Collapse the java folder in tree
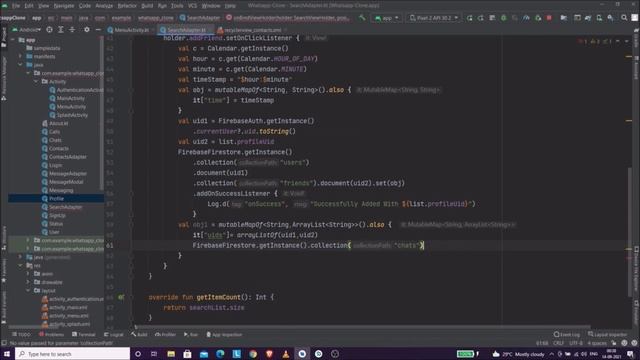Image resolution: width=640 pixels, height=360 pixels. [x=20, y=64]
